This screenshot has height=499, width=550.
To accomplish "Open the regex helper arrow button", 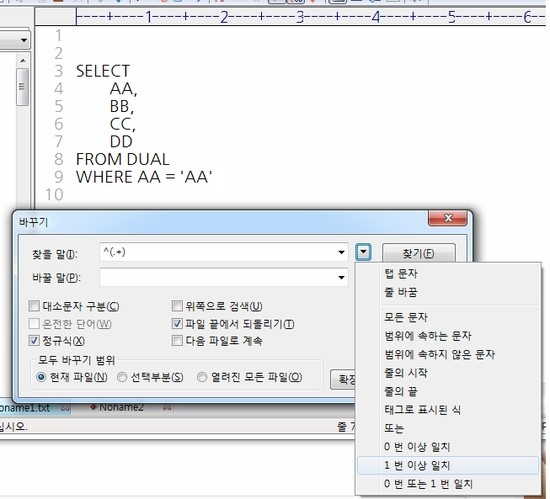I will click(363, 252).
